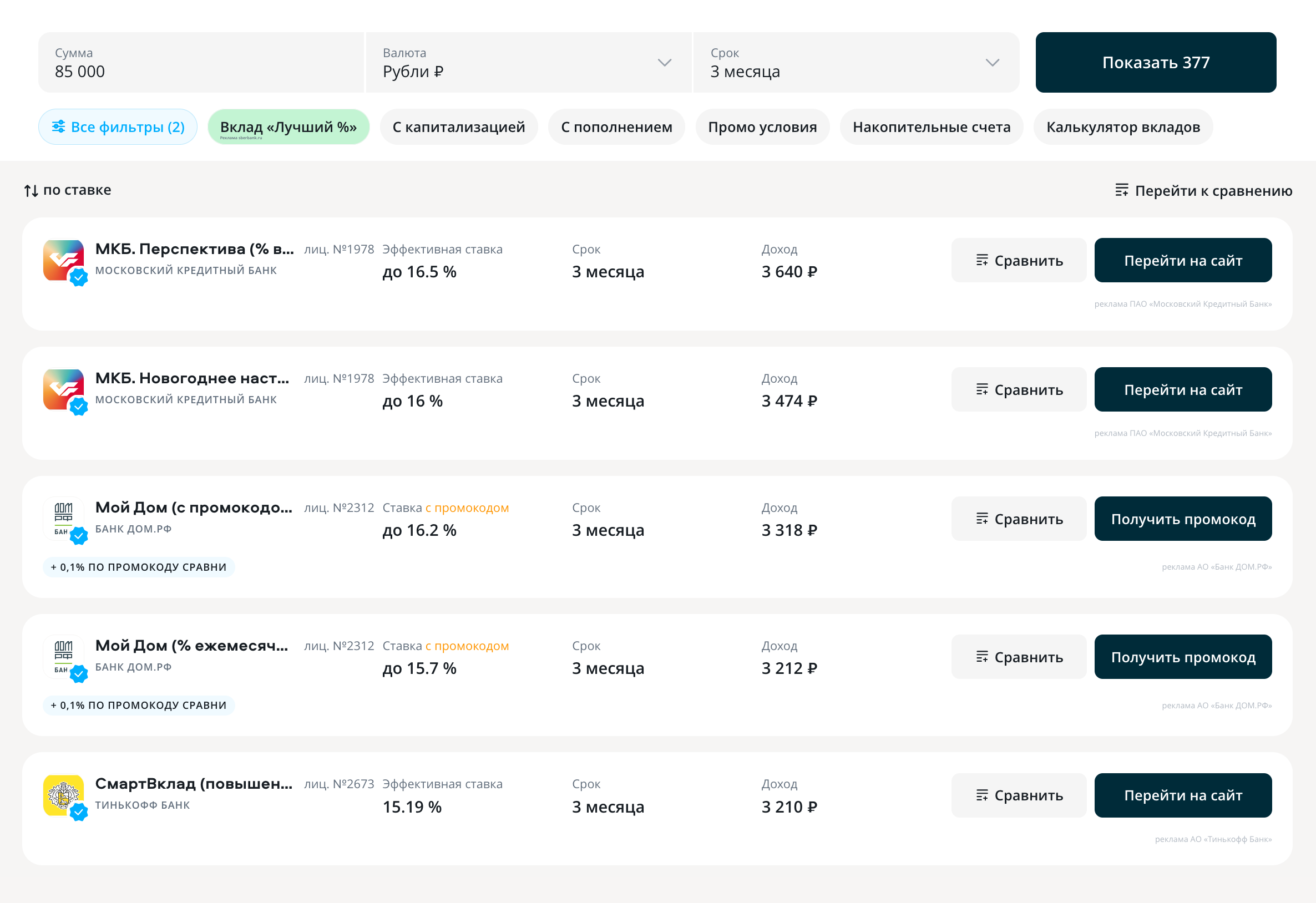Click Перейти на сайт for МКБ Перспектива
Viewport: 1316px width, 903px height.
1183,261
